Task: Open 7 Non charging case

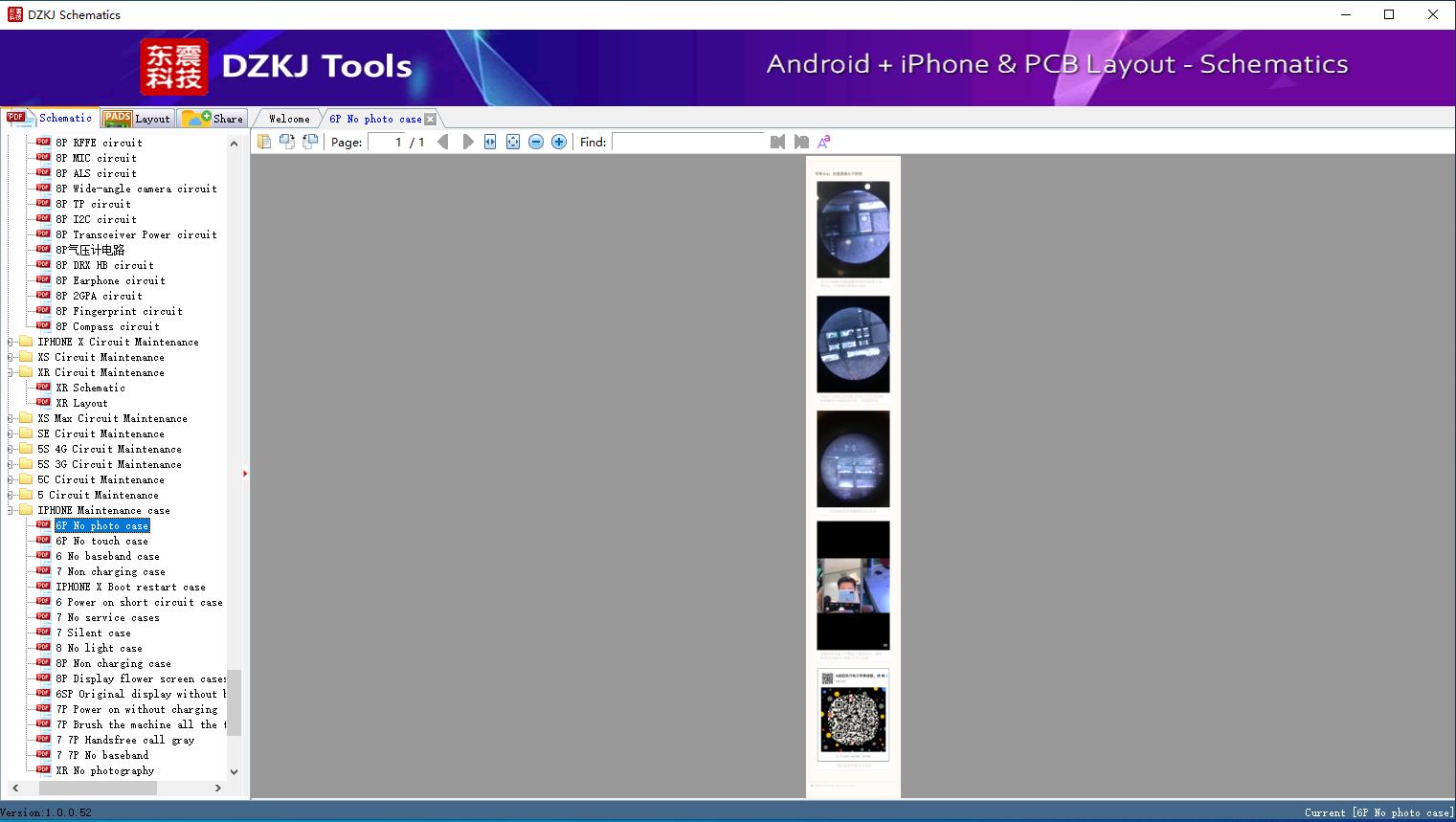Action: pyautogui.click(x=110, y=571)
